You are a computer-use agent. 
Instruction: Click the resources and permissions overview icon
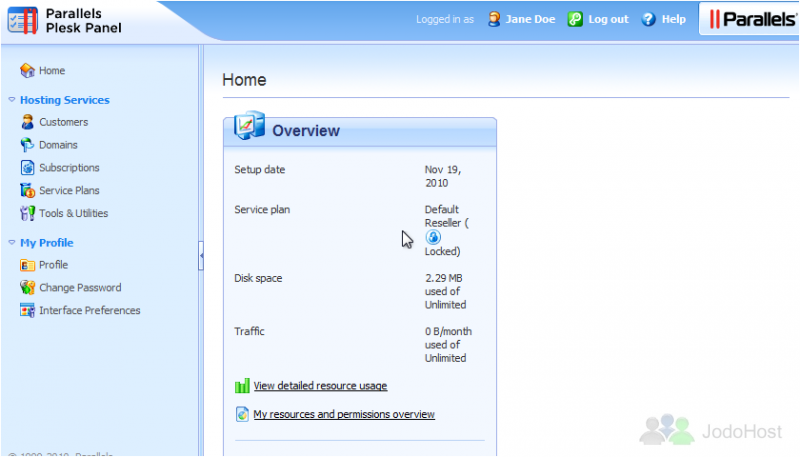point(242,414)
